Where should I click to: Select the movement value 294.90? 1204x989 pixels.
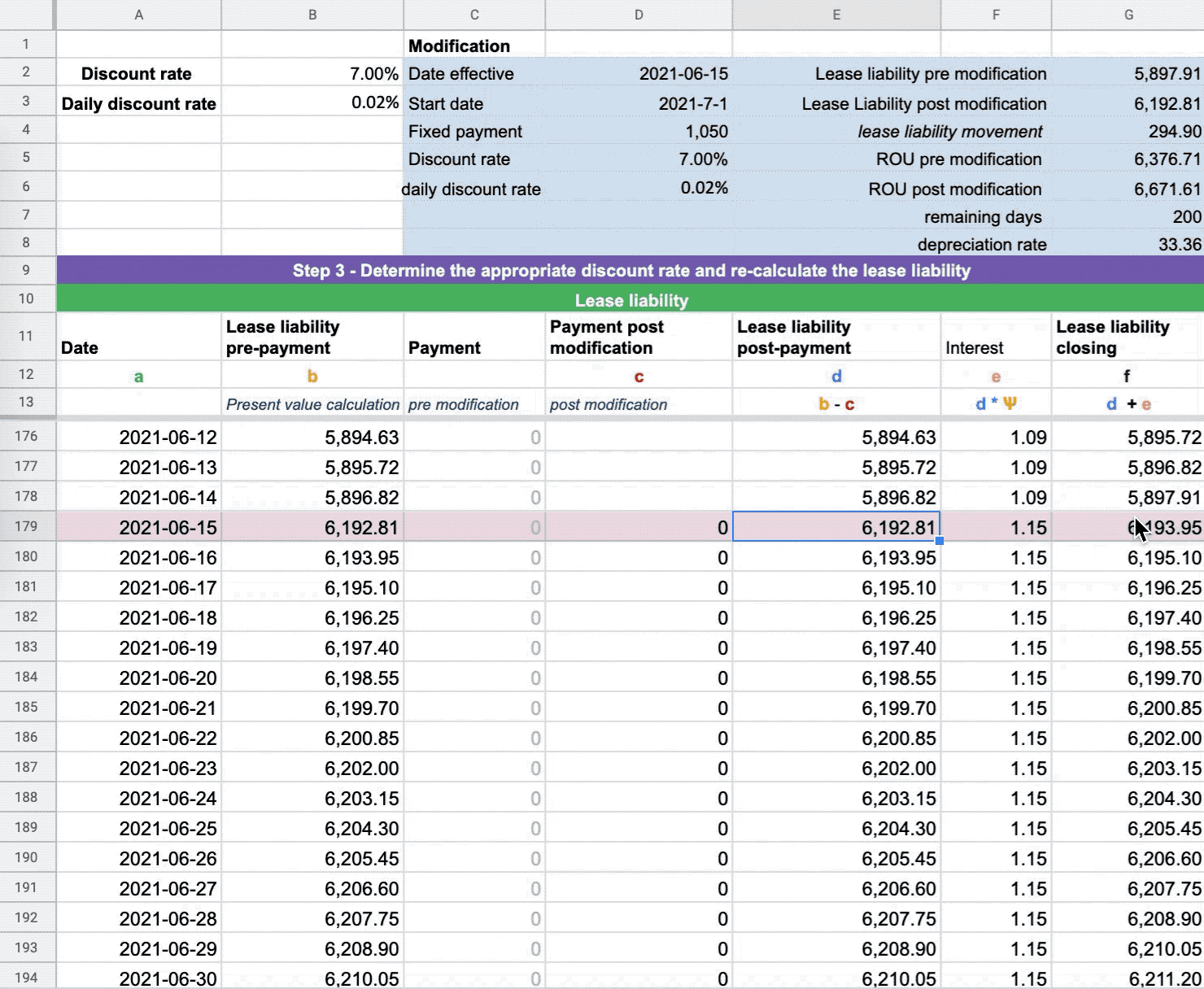[1128, 131]
